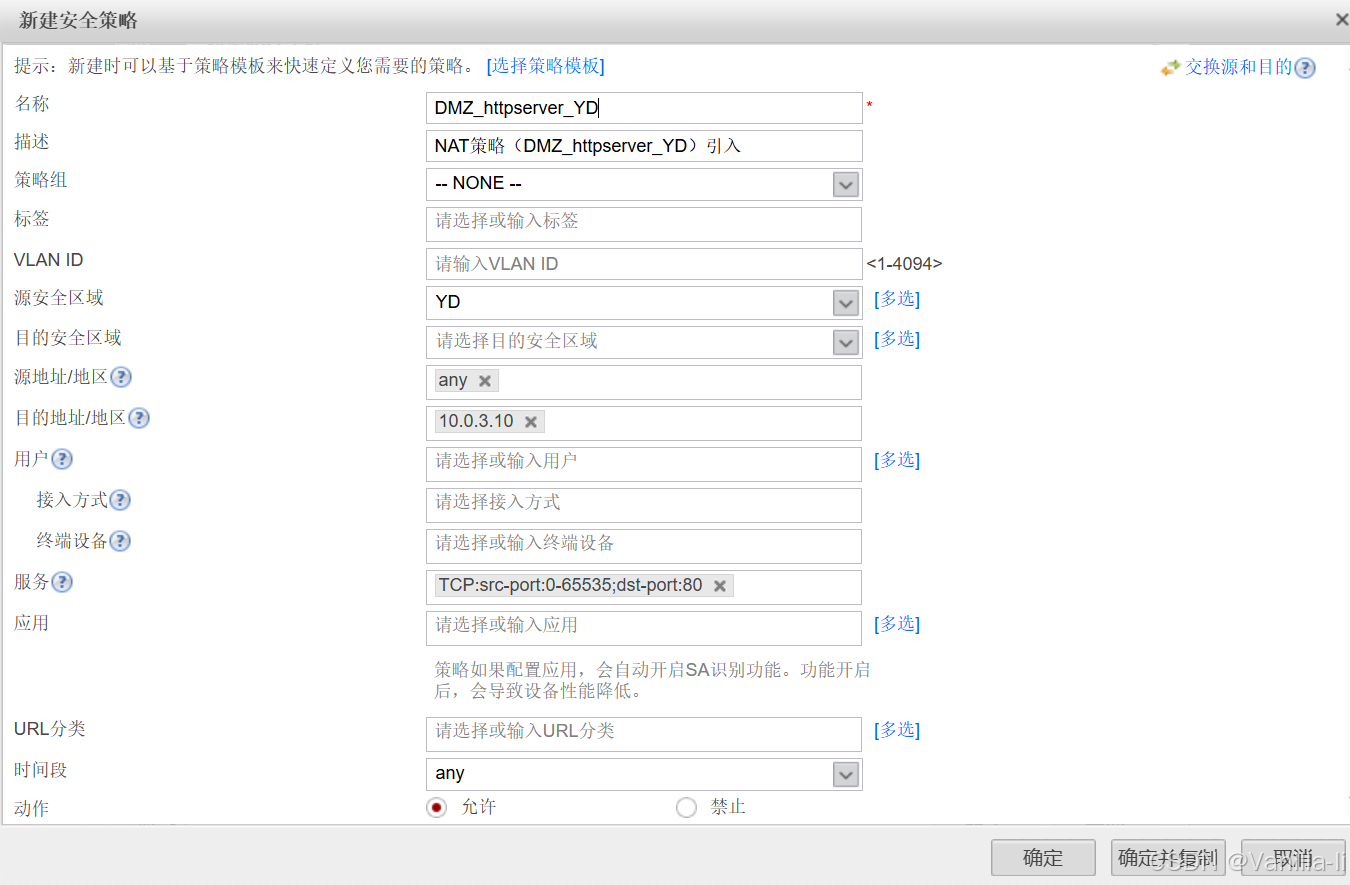Click 多选 next to 用户
The width and height of the screenshot is (1350, 885).
pos(897,460)
